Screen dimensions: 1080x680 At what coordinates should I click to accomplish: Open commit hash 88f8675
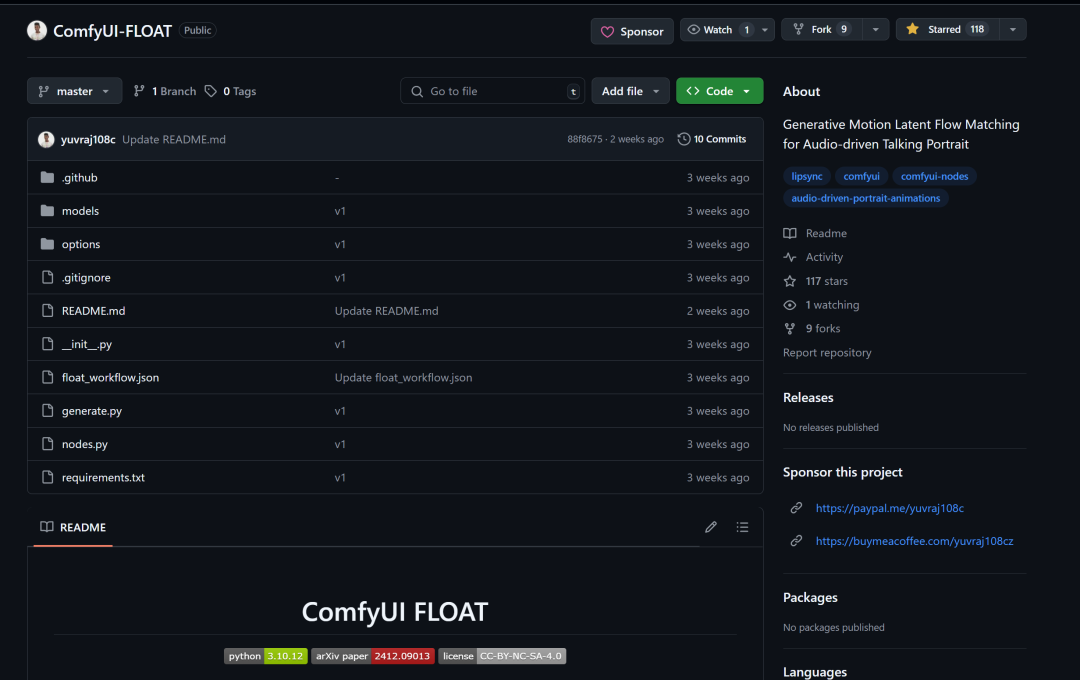pyautogui.click(x=585, y=139)
